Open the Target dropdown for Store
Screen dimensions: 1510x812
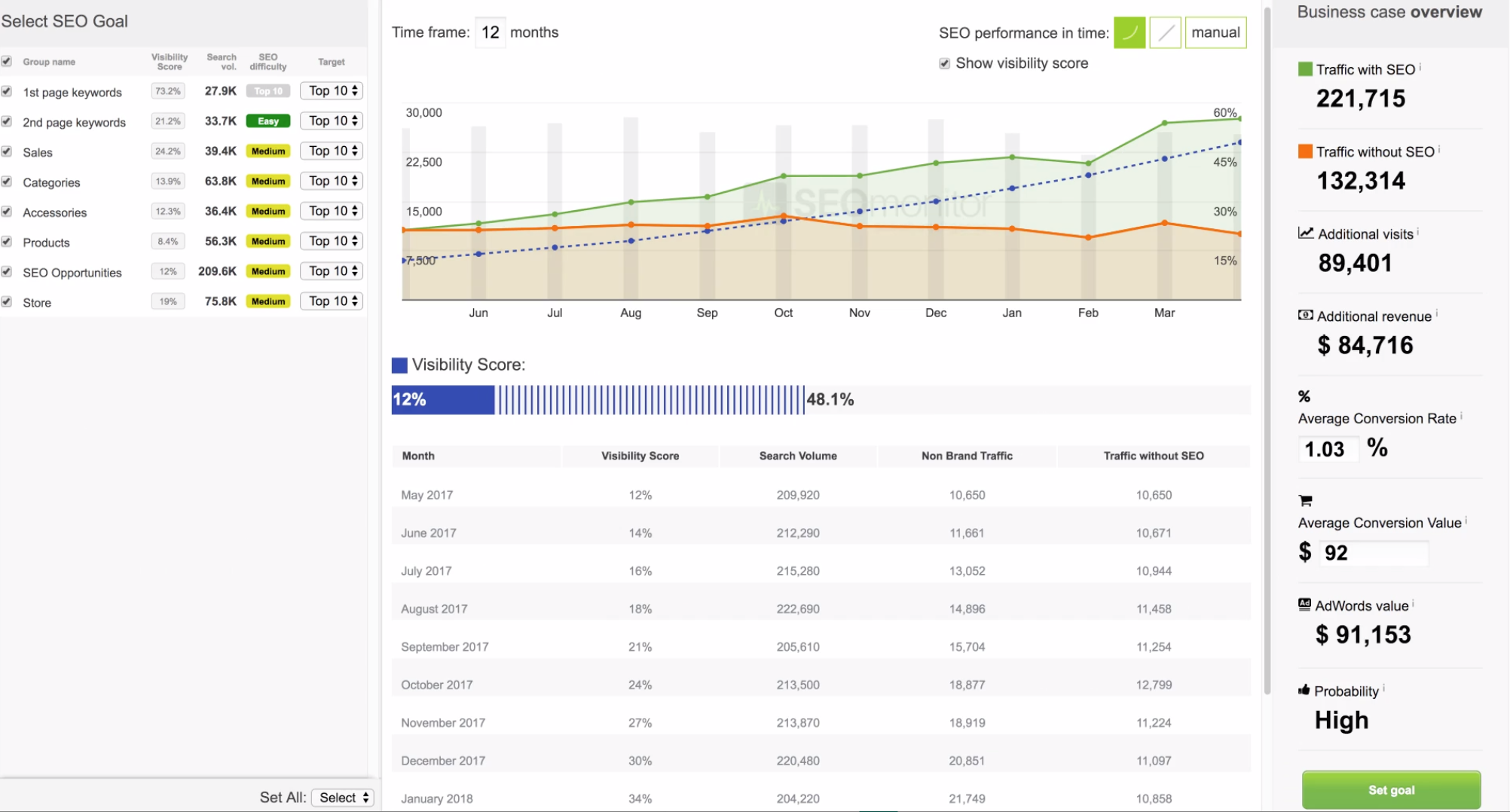331,301
